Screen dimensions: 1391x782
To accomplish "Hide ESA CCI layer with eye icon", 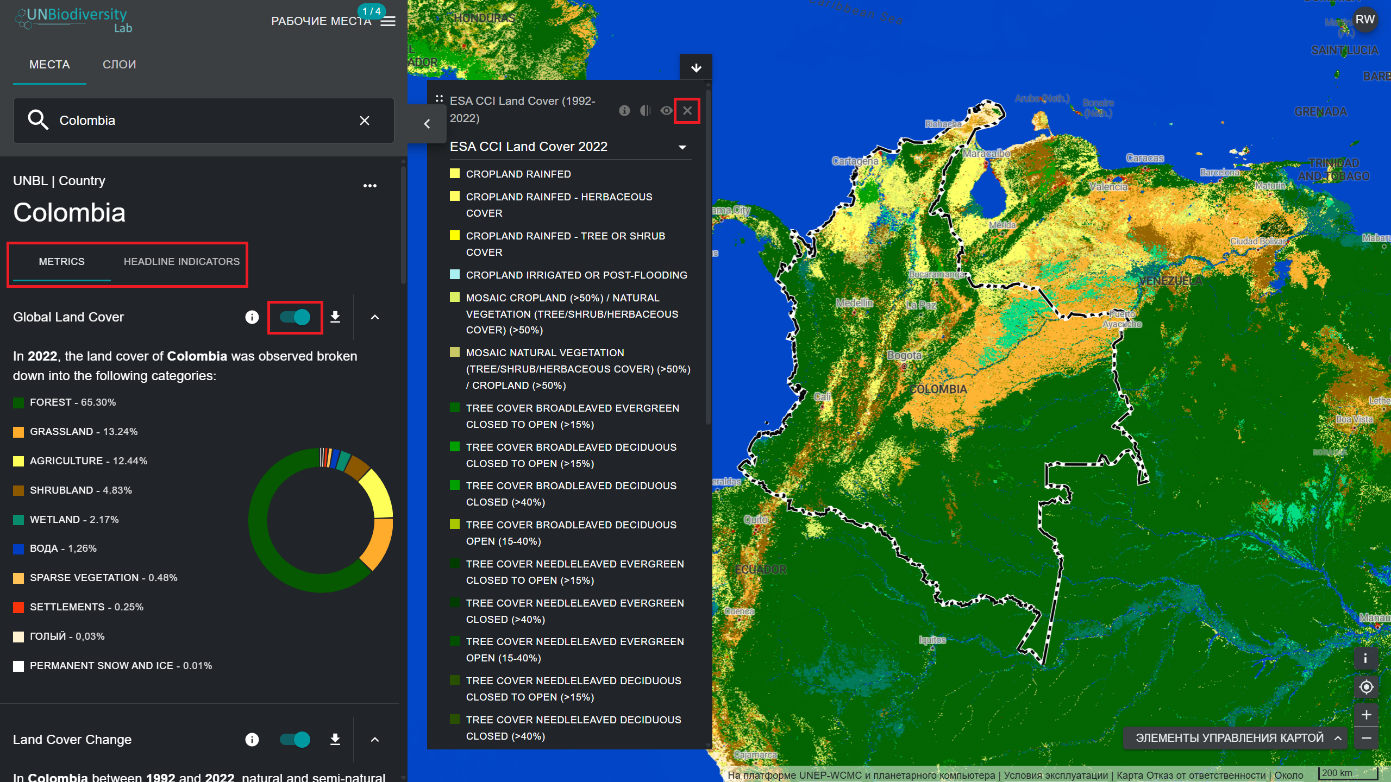I will point(666,111).
